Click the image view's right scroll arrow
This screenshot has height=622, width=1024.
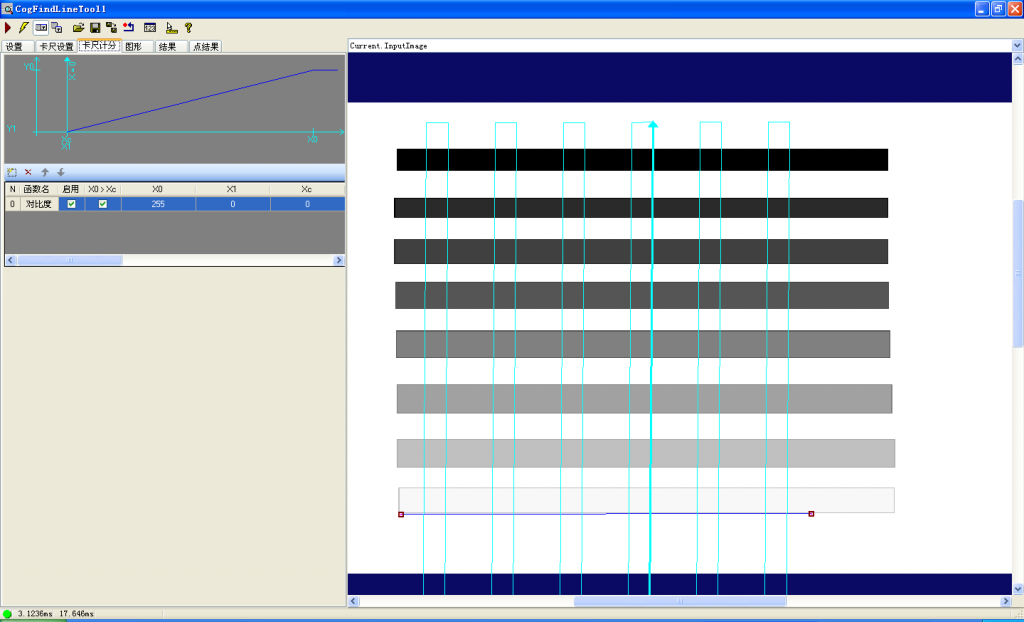point(1006,601)
